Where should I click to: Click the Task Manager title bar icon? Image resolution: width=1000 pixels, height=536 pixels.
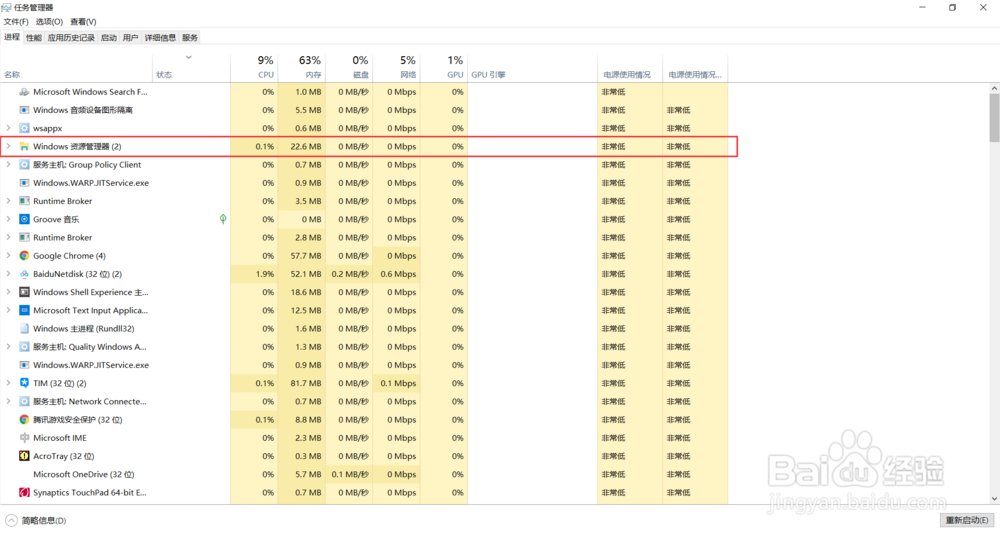tap(6, 8)
